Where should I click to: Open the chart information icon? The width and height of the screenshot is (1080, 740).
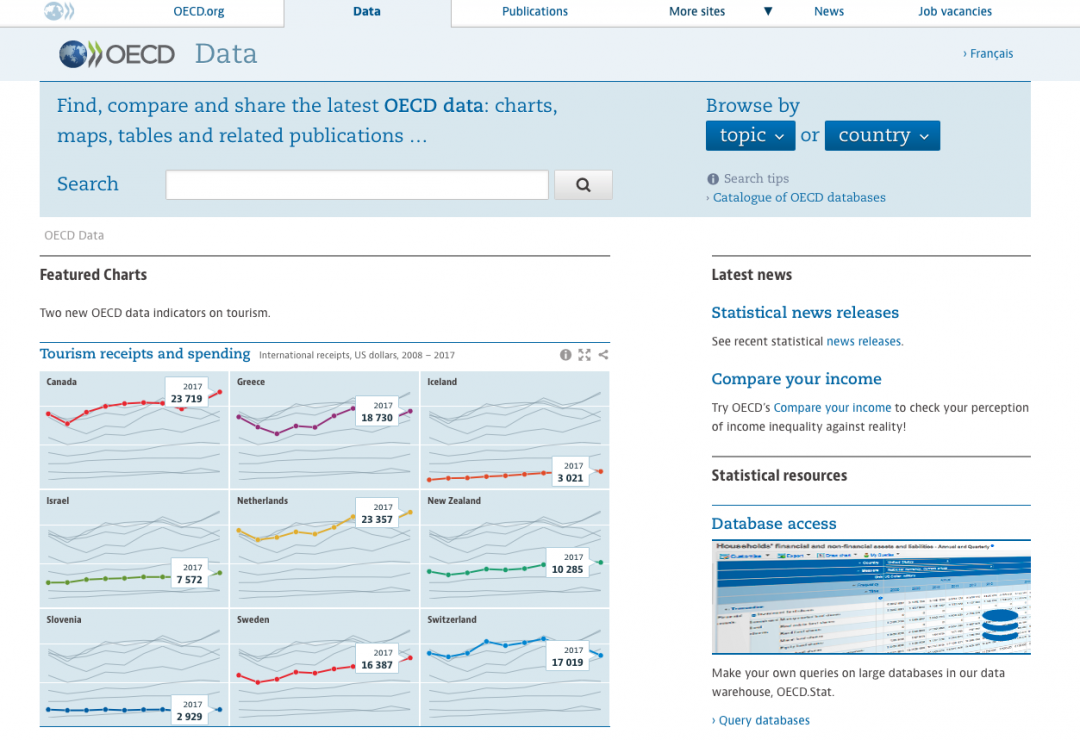(x=565, y=354)
